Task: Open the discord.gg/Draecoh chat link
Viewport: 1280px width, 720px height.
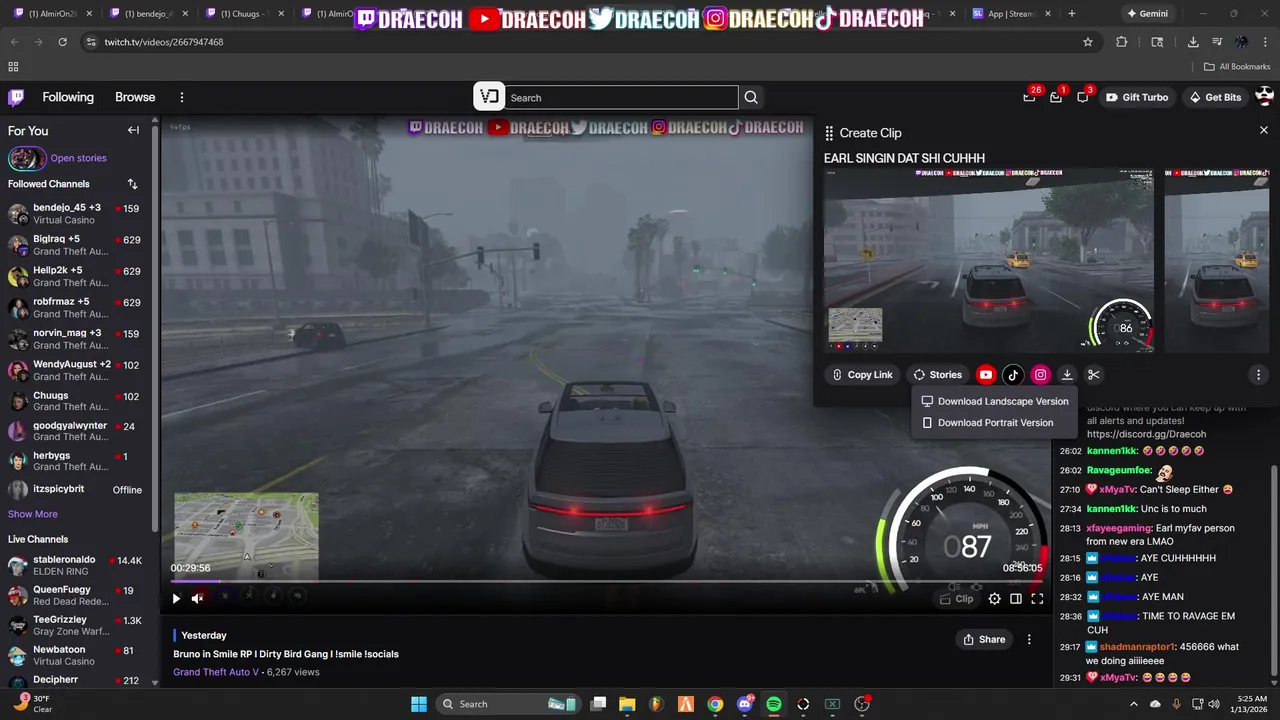Action: (x=1146, y=435)
